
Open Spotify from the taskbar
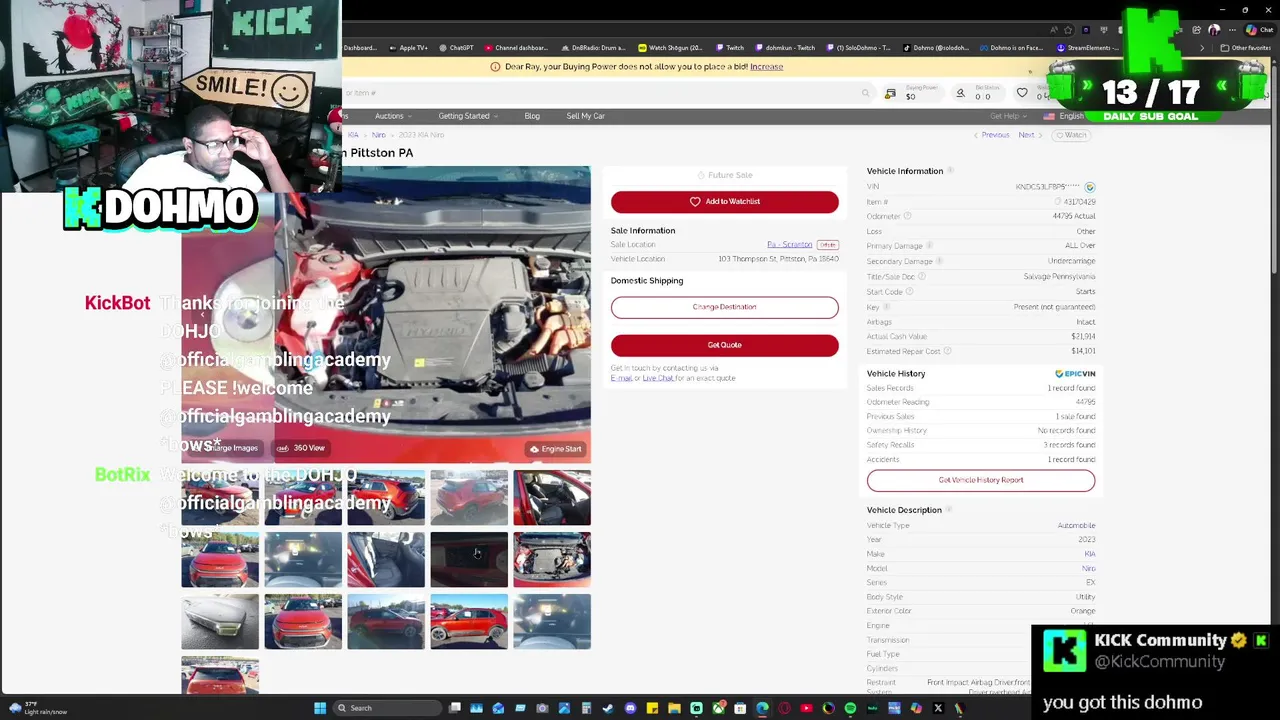(850, 708)
